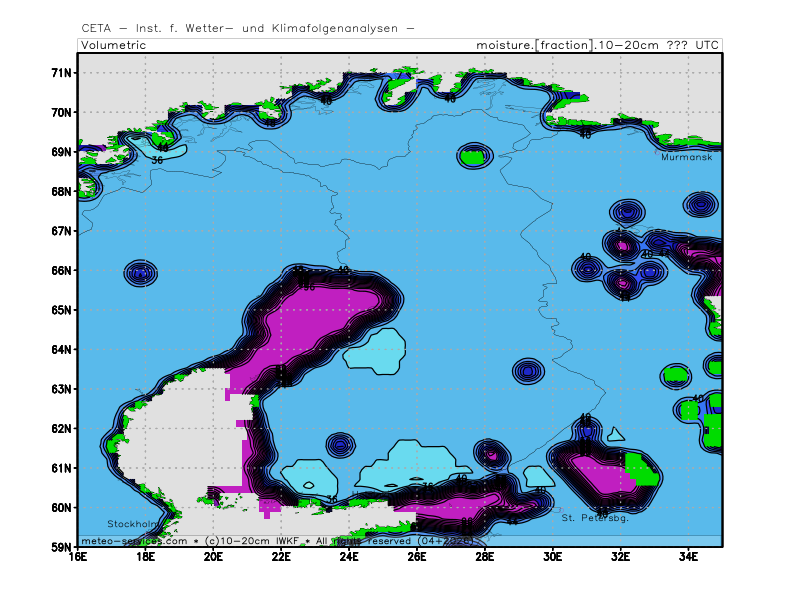Select the blue circular contour near 63N 29E
800x600 pixels.
click(528, 372)
